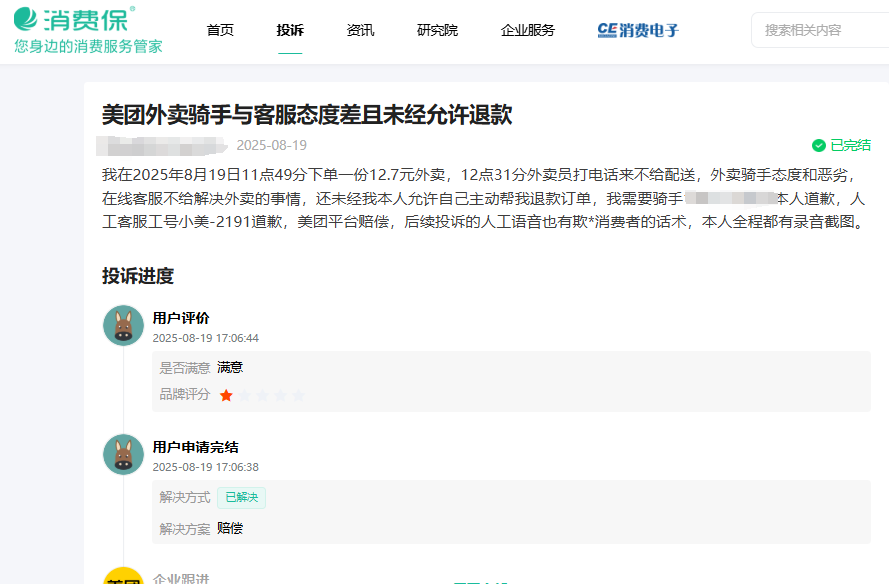Open the 研究院 nav item
889x584 pixels.
click(437, 30)
